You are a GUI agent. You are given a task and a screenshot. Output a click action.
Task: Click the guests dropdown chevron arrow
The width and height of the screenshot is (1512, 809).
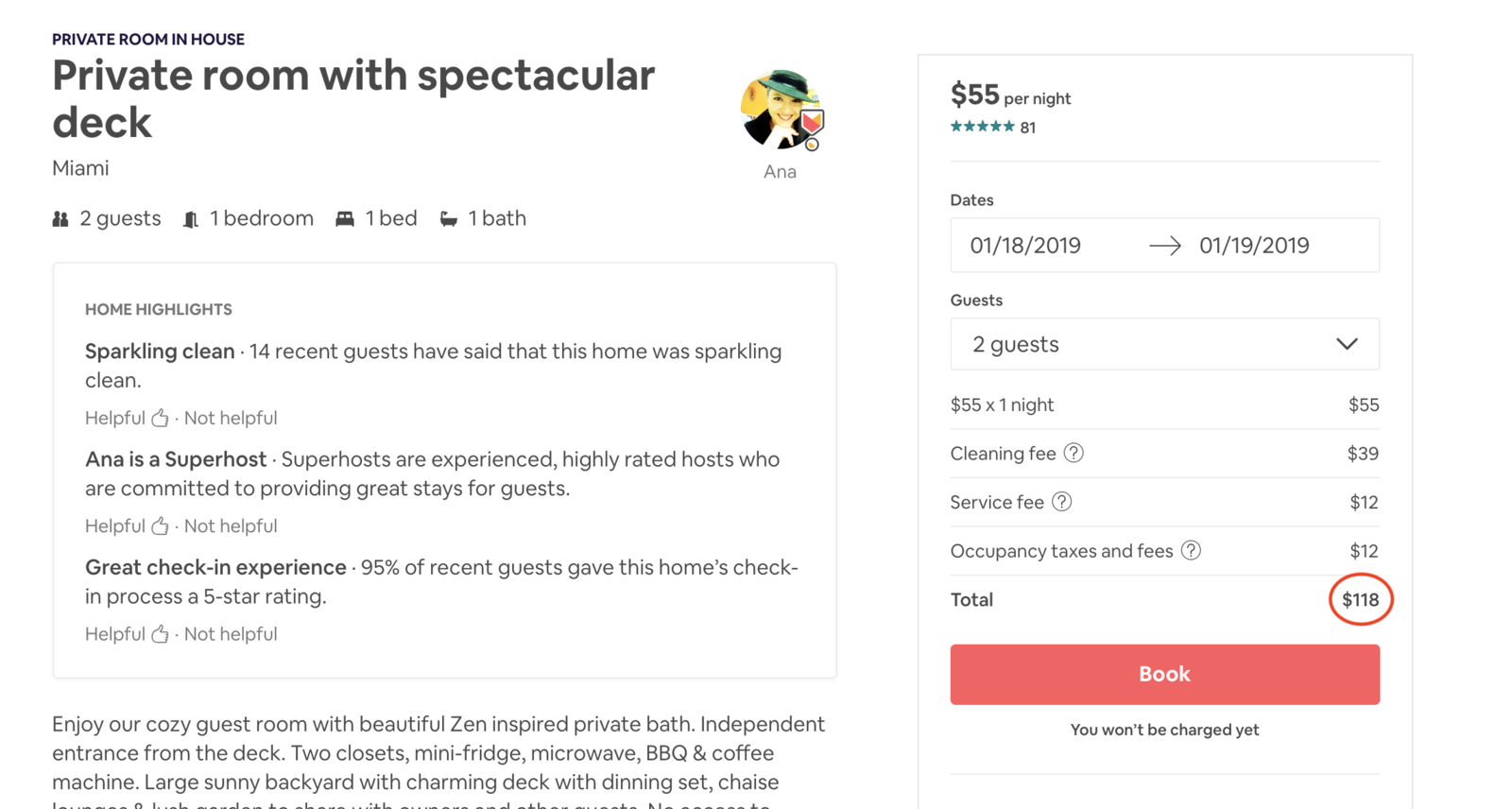tap(1347, 344)
